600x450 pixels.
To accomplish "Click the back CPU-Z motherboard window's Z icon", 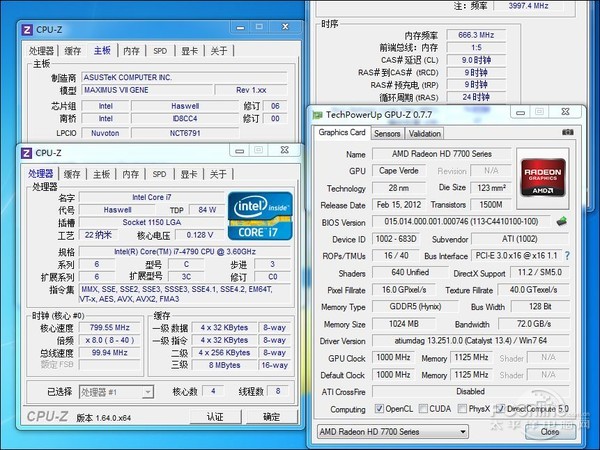I will (27, 29).
